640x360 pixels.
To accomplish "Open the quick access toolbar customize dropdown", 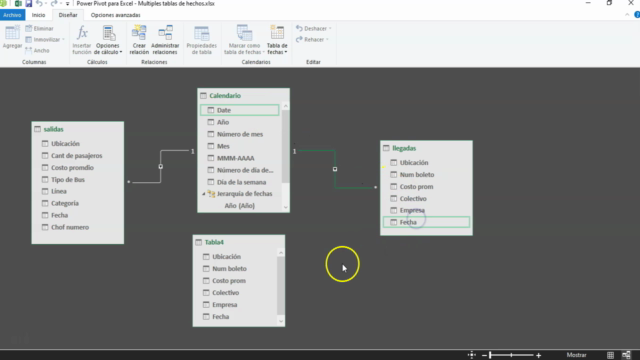I will pyautogui.click(x=67, y=4).
